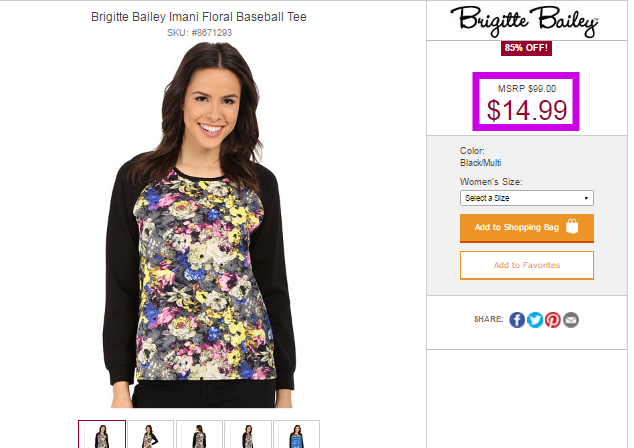Click the SKU #8671293 text
Image resolution: width=634 pixels, height=448 pixels.
click(199, 33)
